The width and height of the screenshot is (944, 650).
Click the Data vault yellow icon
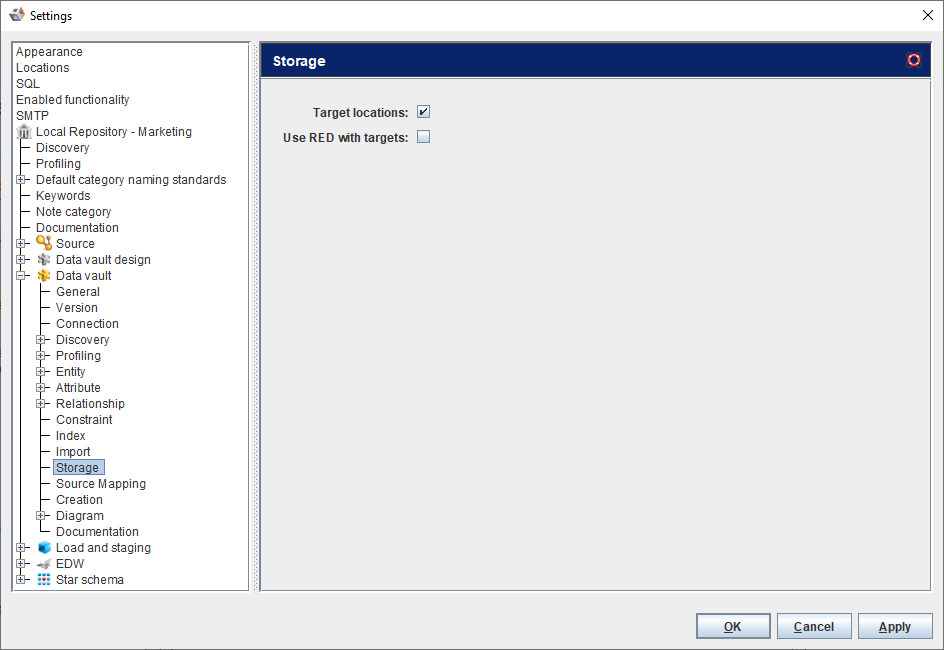44,276
